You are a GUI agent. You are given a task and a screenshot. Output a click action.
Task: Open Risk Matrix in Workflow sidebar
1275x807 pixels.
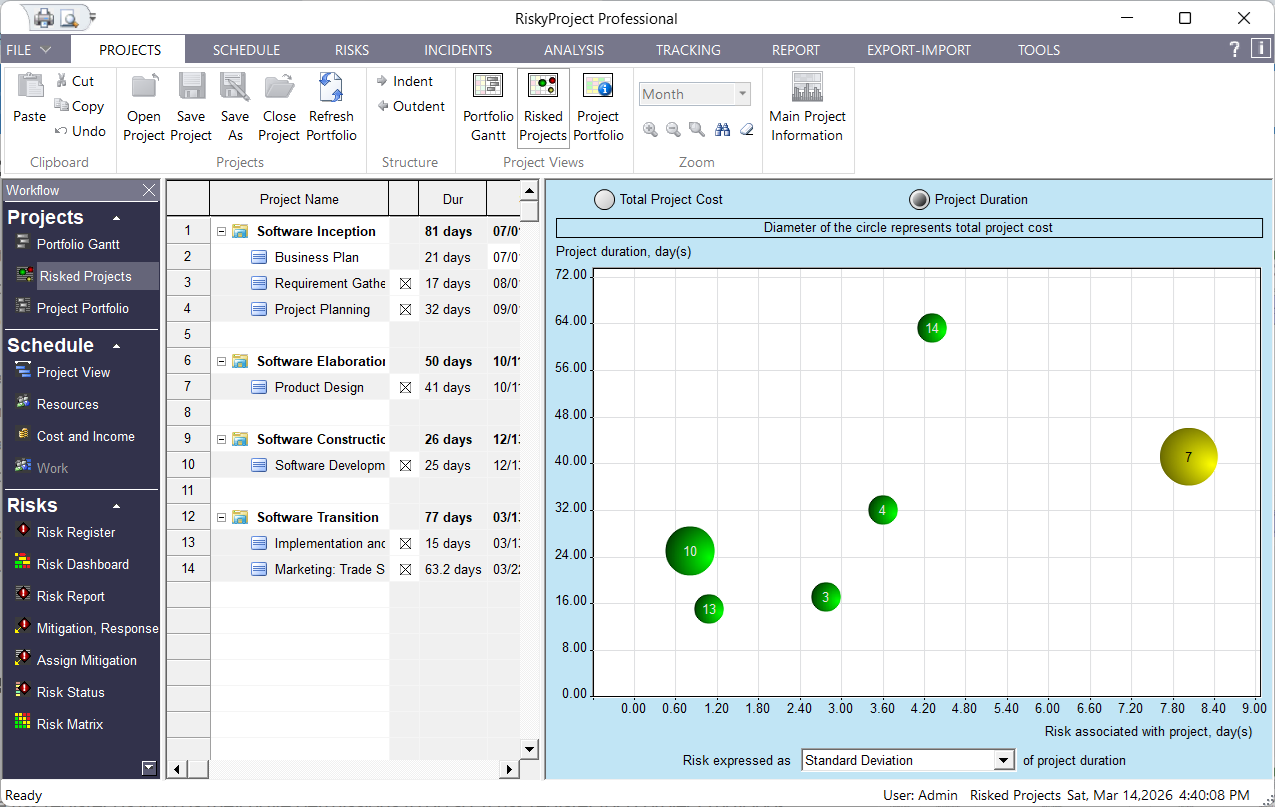coord(70,724)
